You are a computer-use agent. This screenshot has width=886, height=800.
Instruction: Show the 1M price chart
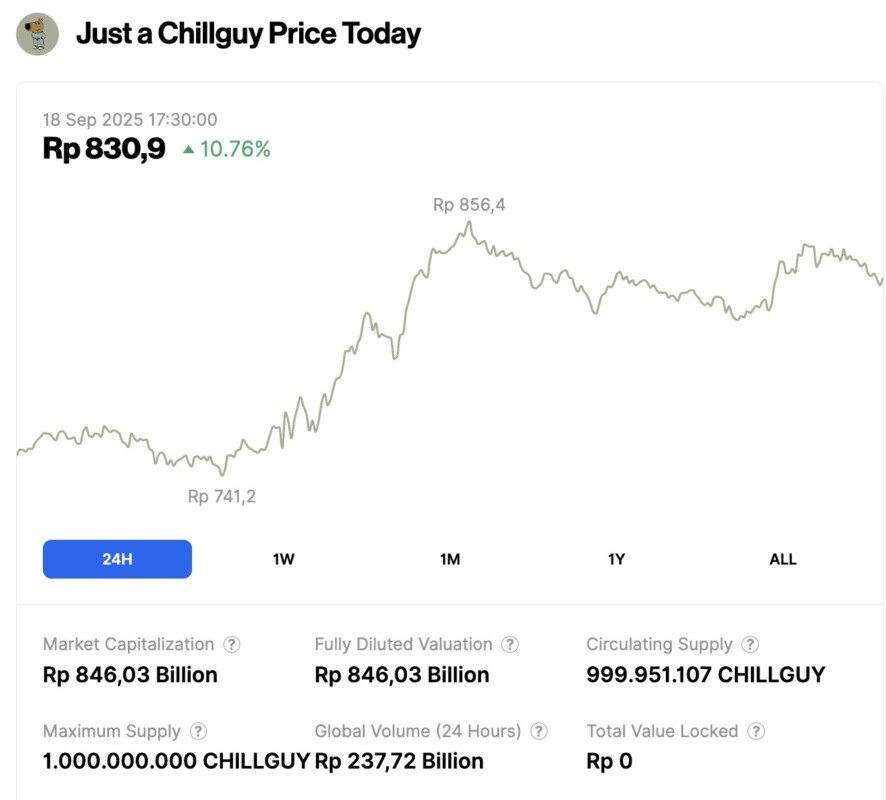(450, 559)
